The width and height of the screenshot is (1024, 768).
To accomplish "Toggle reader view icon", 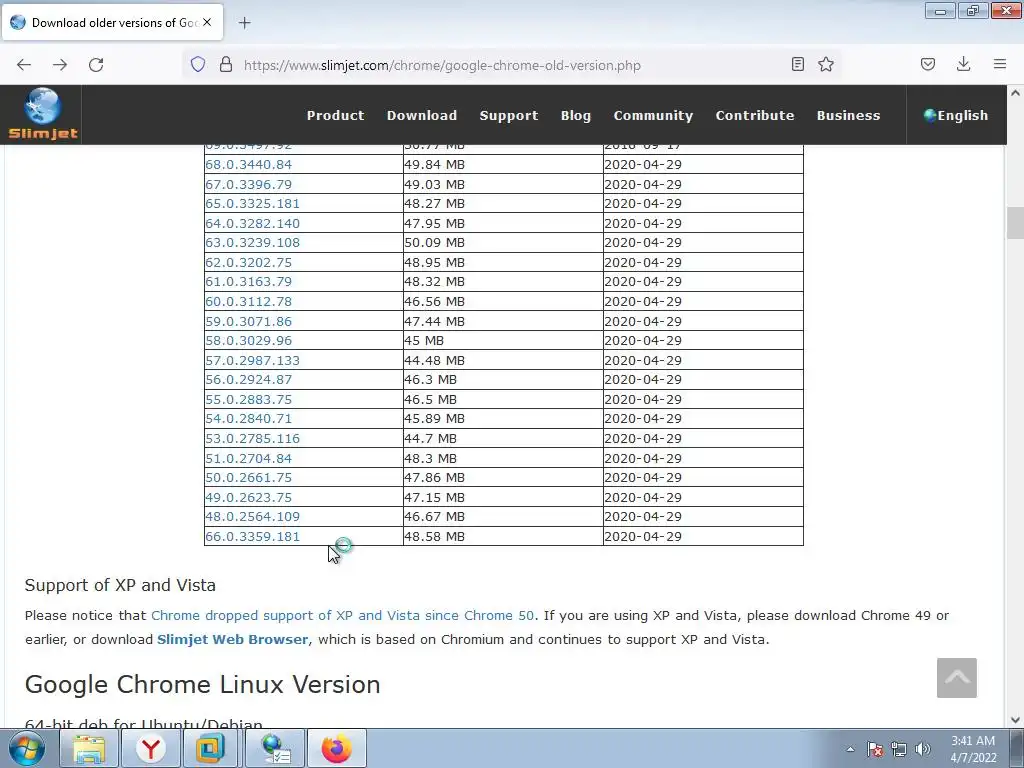I will (797, 64).
